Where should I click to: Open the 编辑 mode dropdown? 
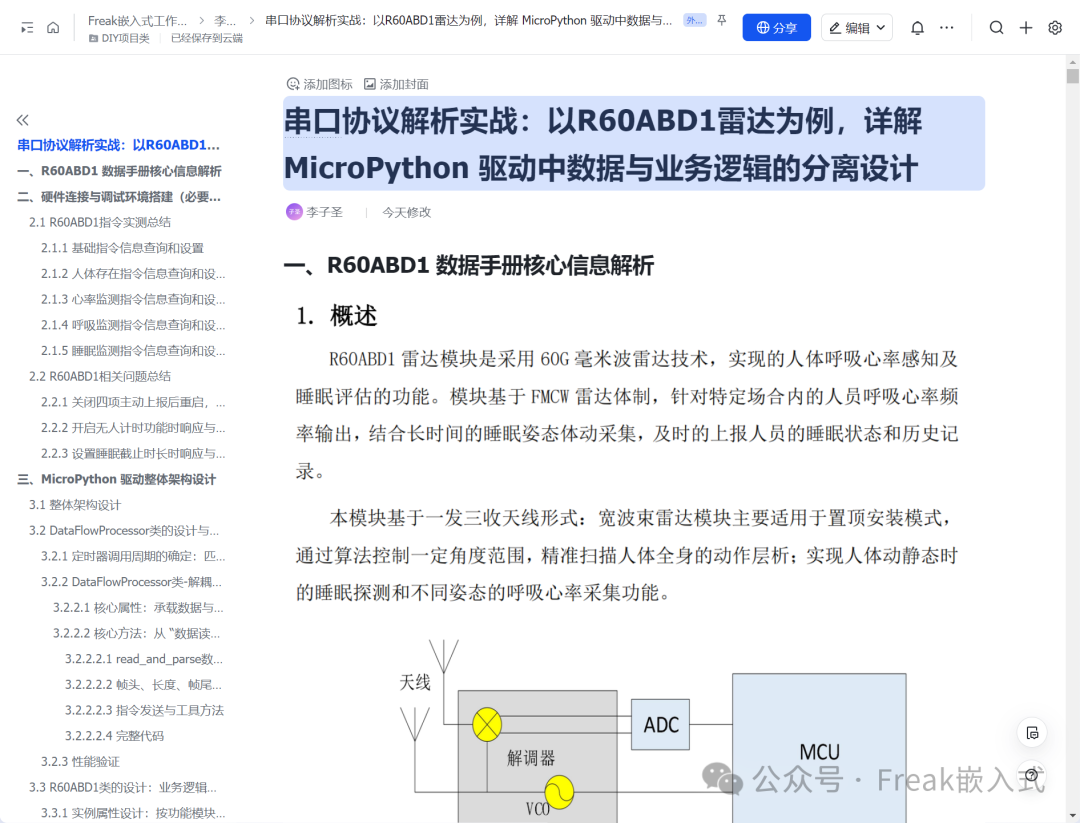coord(856,28)
